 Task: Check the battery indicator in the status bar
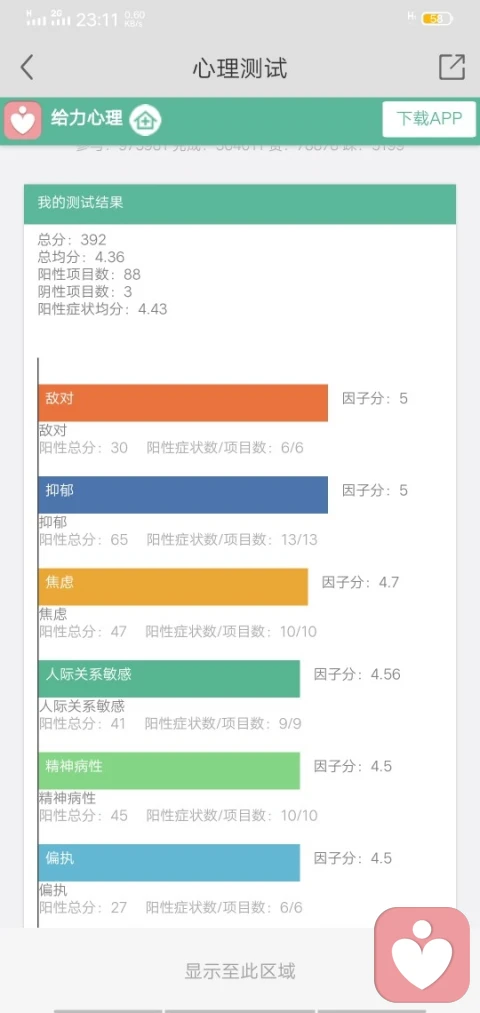(436, 19)
